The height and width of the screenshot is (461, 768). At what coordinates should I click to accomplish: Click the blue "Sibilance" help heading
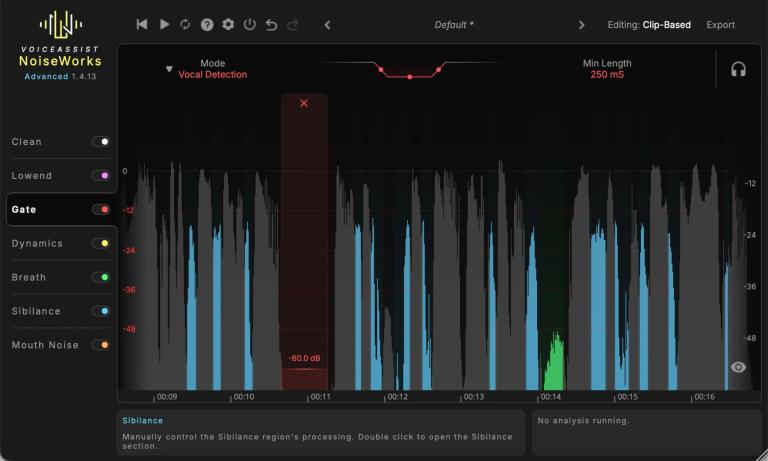[x=143, y=420]
